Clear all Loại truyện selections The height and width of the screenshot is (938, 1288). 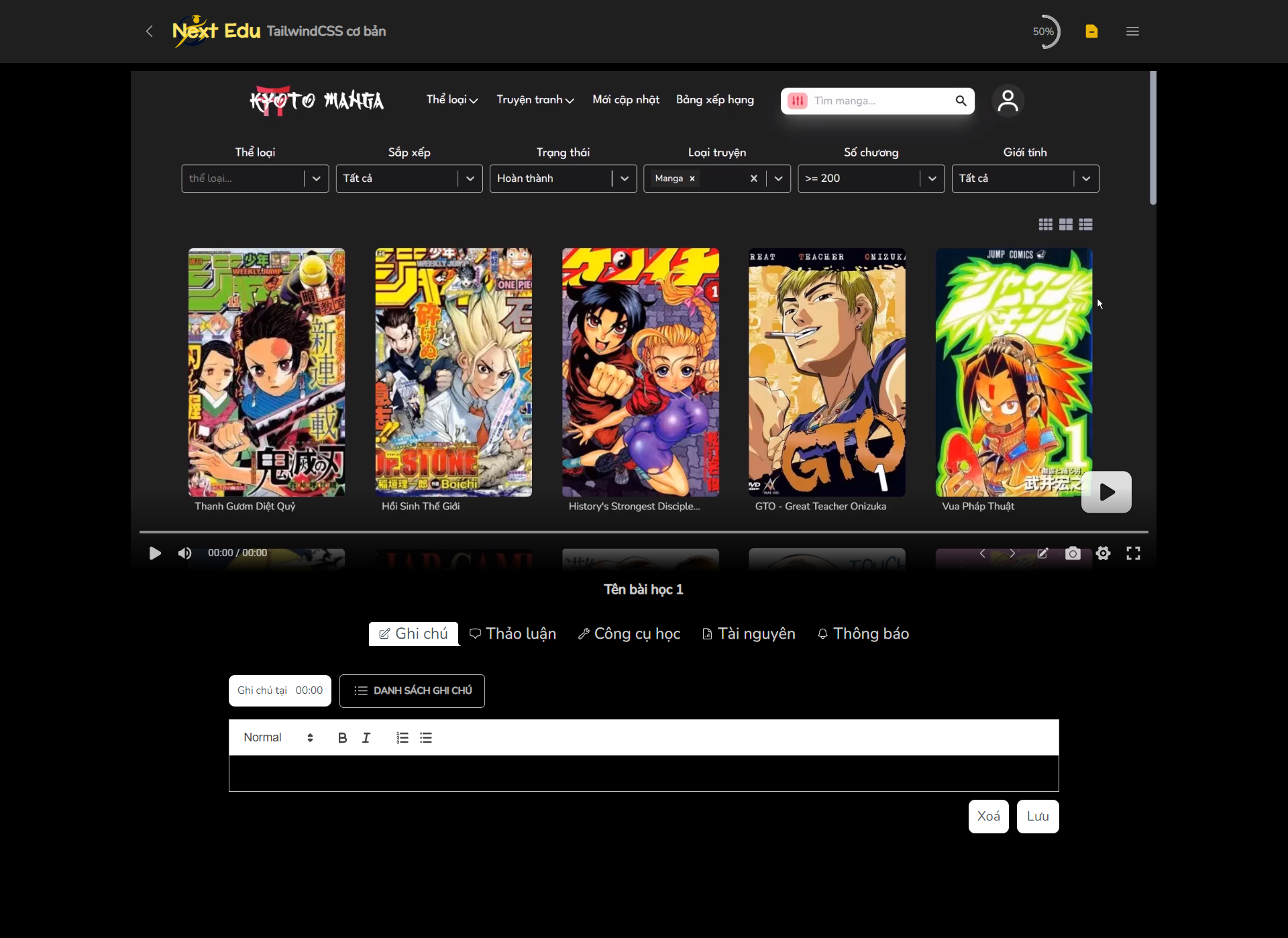(x=753, y=178)
